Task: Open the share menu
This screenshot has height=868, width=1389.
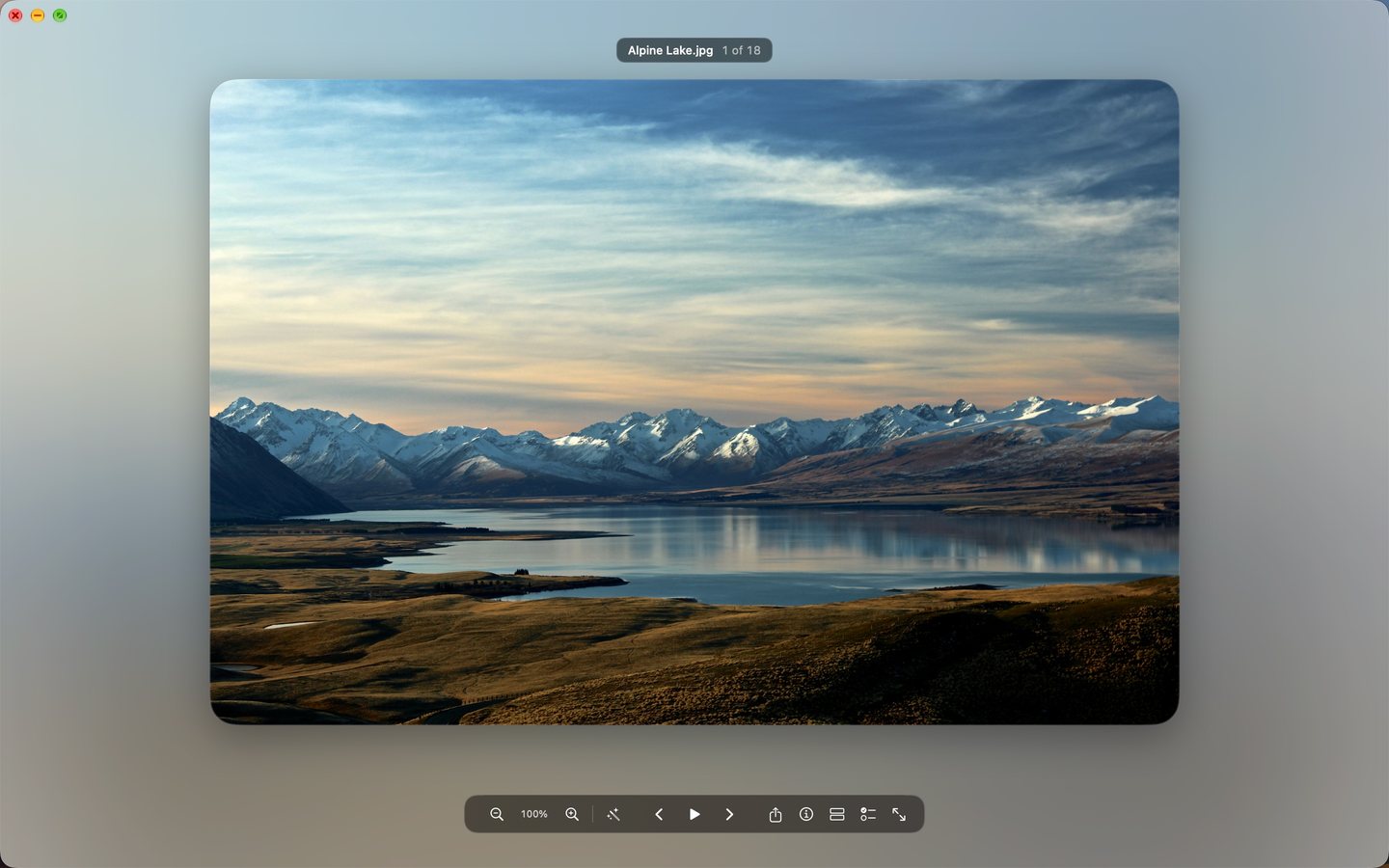Action: coord(776,814)
